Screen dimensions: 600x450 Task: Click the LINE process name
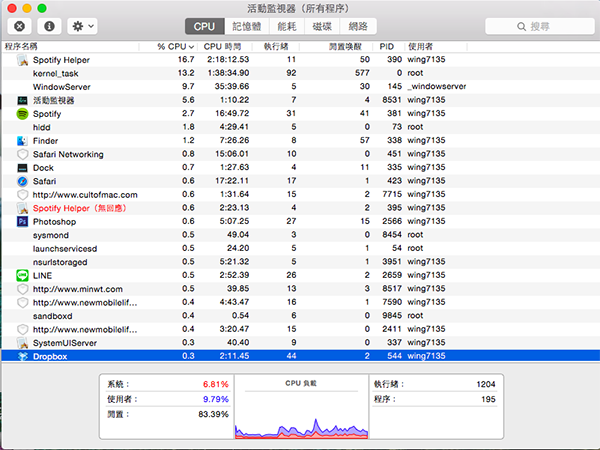tap(42, 276)
